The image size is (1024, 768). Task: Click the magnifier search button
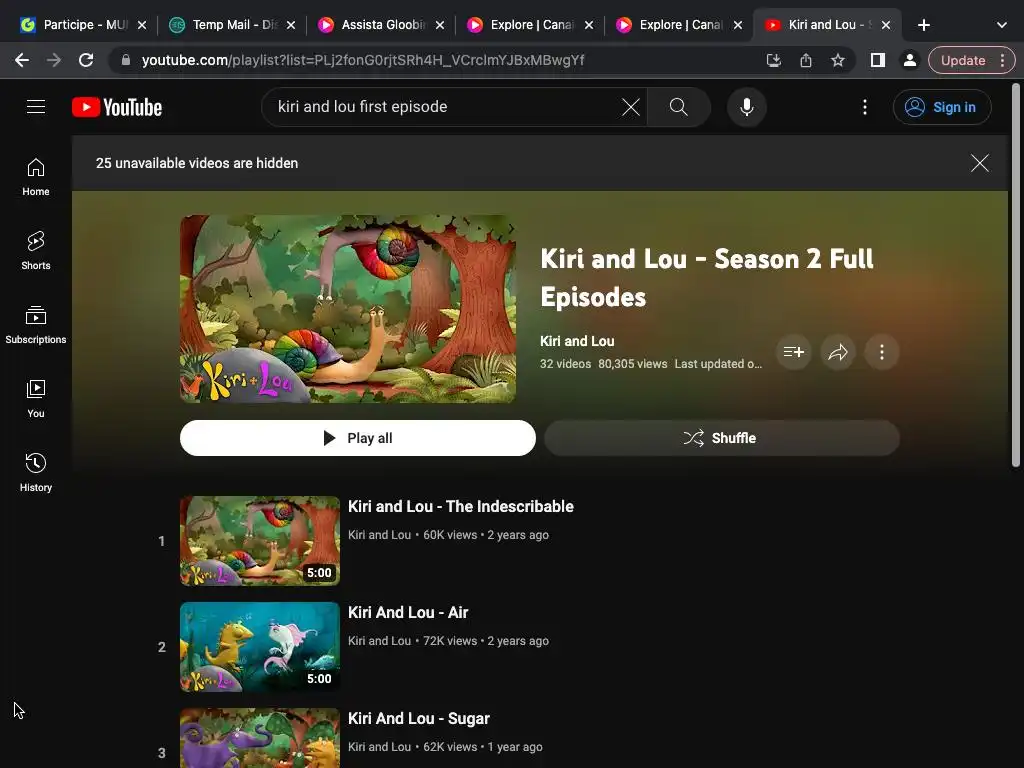pos(679,107)
